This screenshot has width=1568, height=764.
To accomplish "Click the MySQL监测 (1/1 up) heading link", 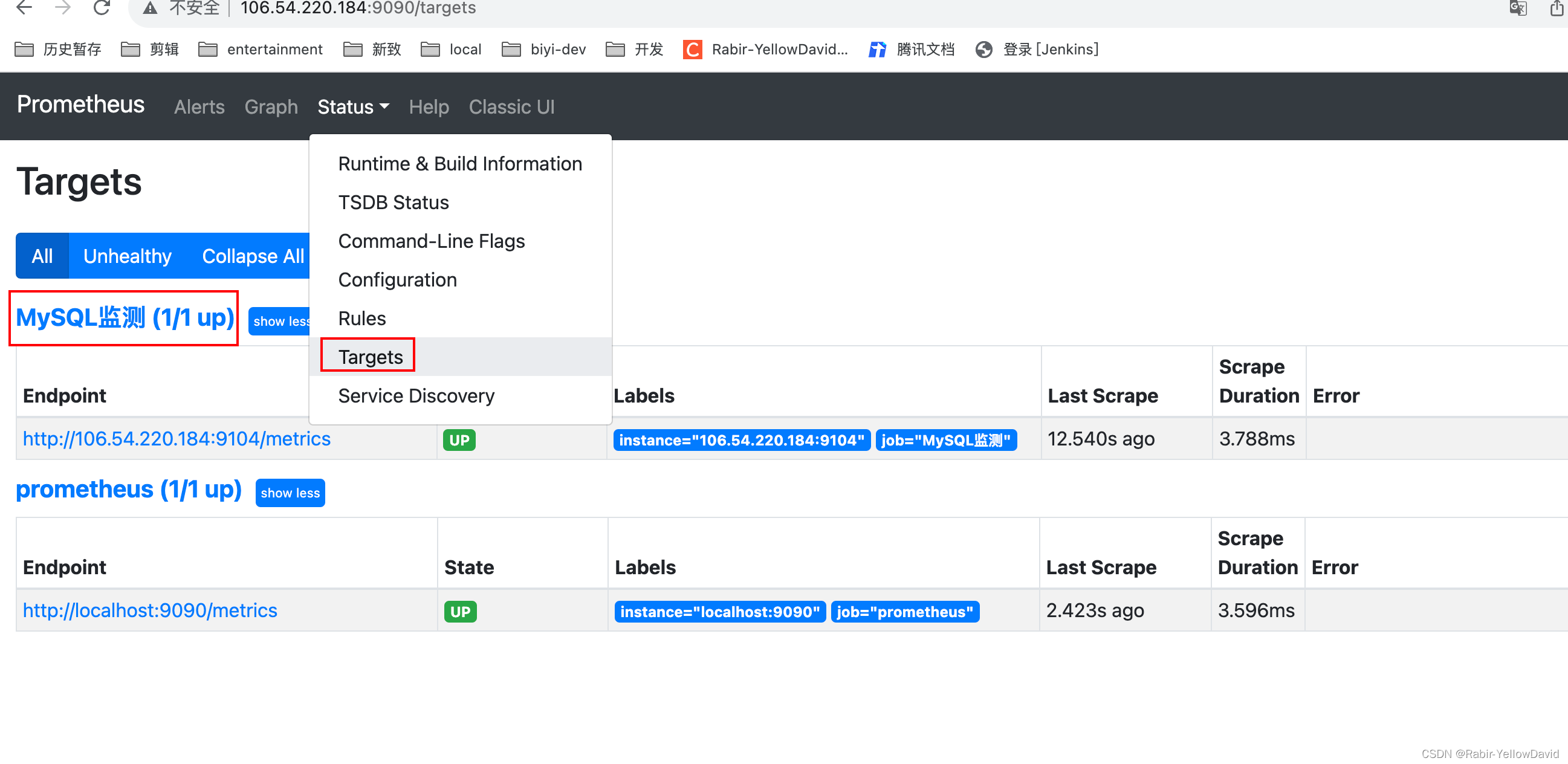I will 125,318.
